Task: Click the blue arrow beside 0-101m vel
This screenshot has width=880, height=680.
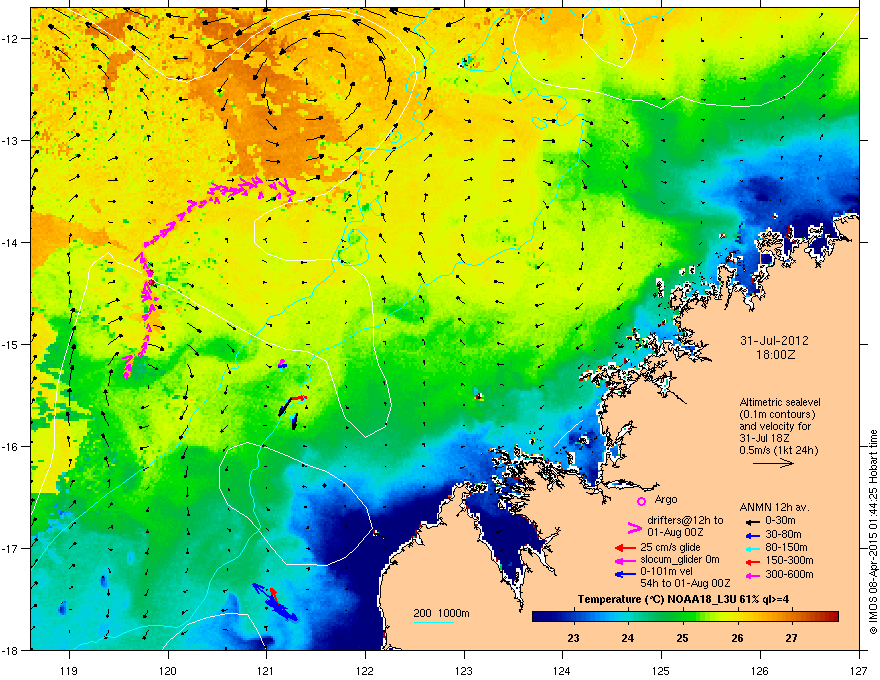Action: [x=625, y=573]
